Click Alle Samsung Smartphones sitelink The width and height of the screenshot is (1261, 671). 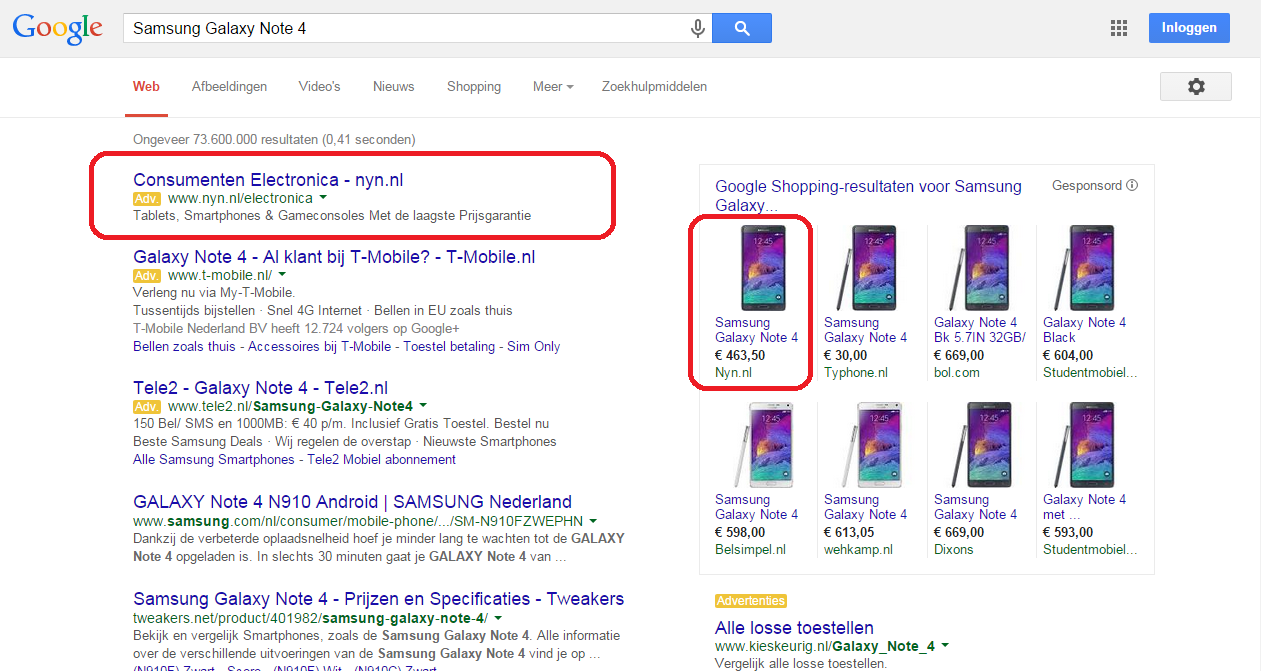(x=213, y=459)
